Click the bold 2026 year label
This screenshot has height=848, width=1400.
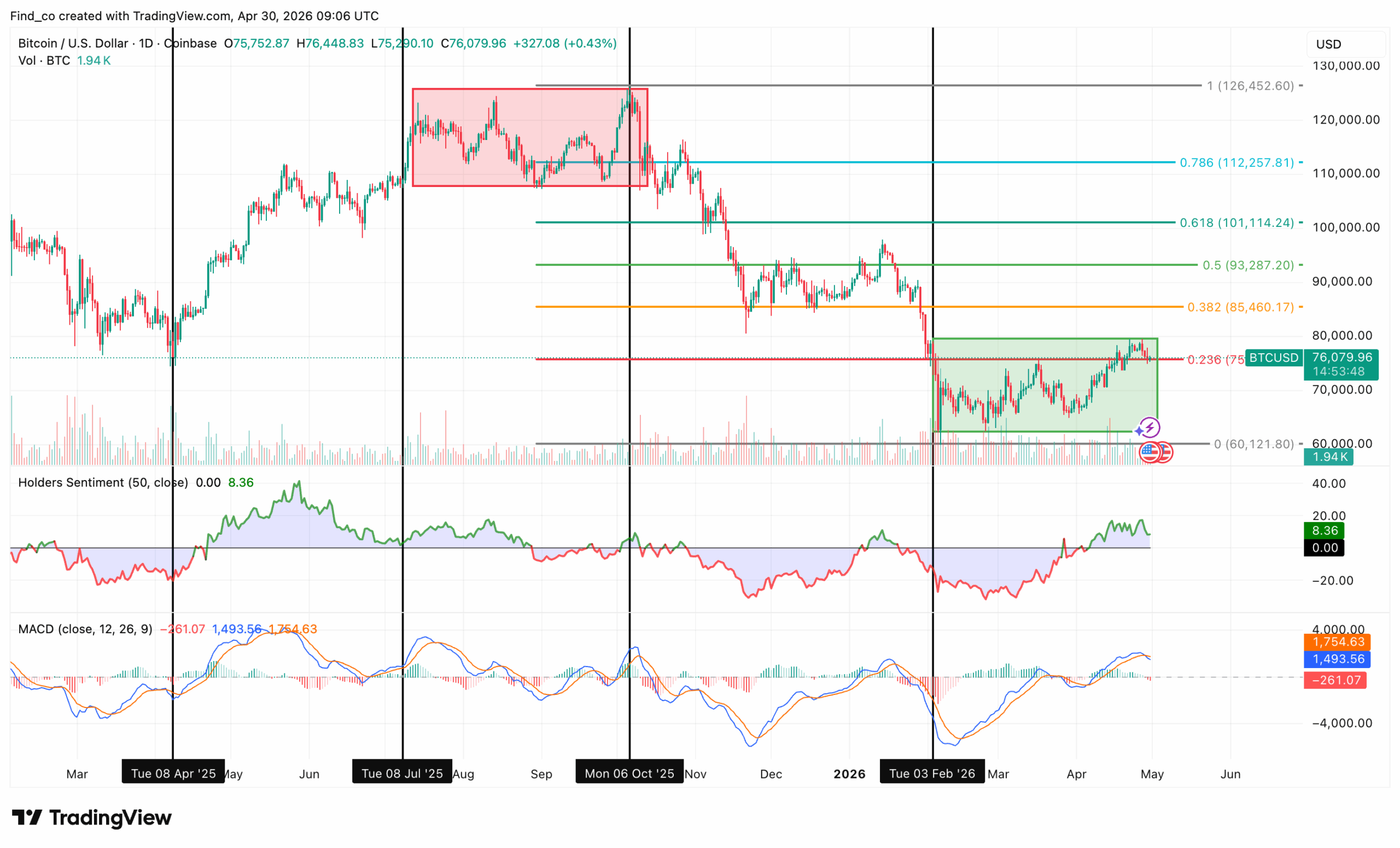(849, 774)
